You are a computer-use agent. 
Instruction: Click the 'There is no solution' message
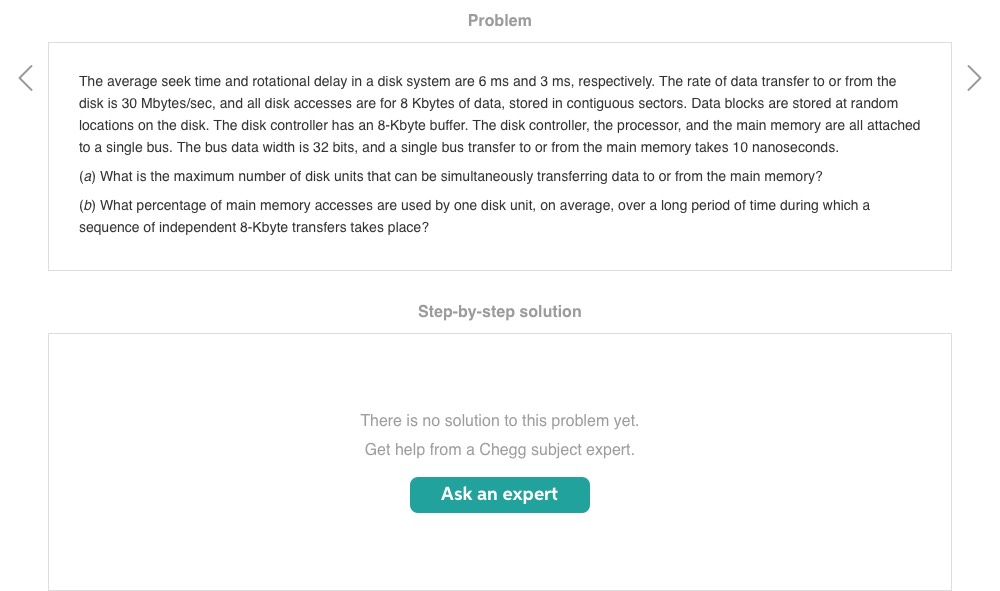499,421
